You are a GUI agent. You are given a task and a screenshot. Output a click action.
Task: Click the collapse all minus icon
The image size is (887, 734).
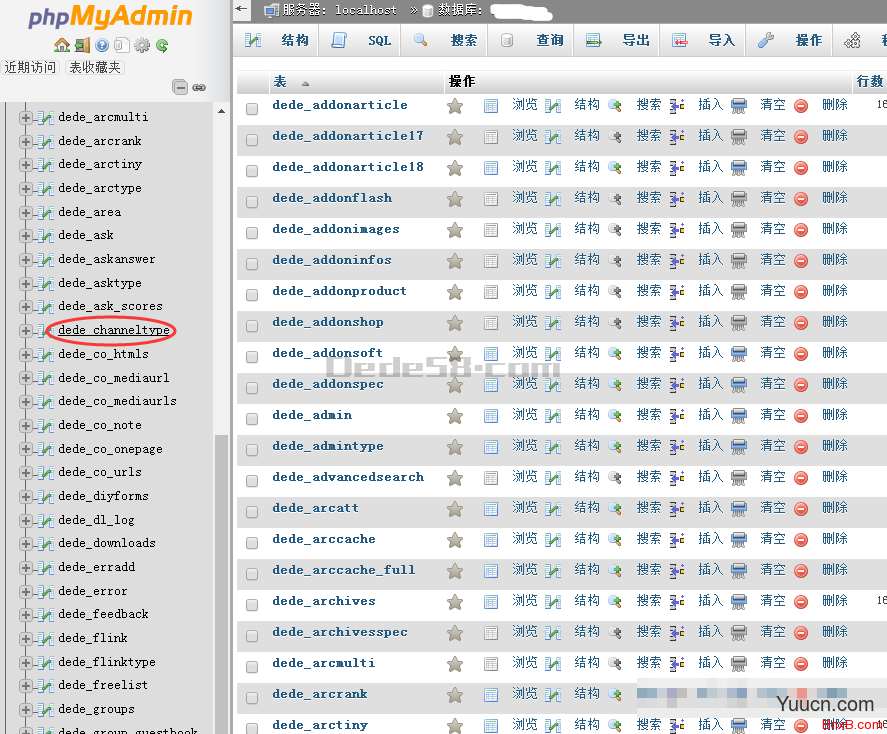[180, 87]
